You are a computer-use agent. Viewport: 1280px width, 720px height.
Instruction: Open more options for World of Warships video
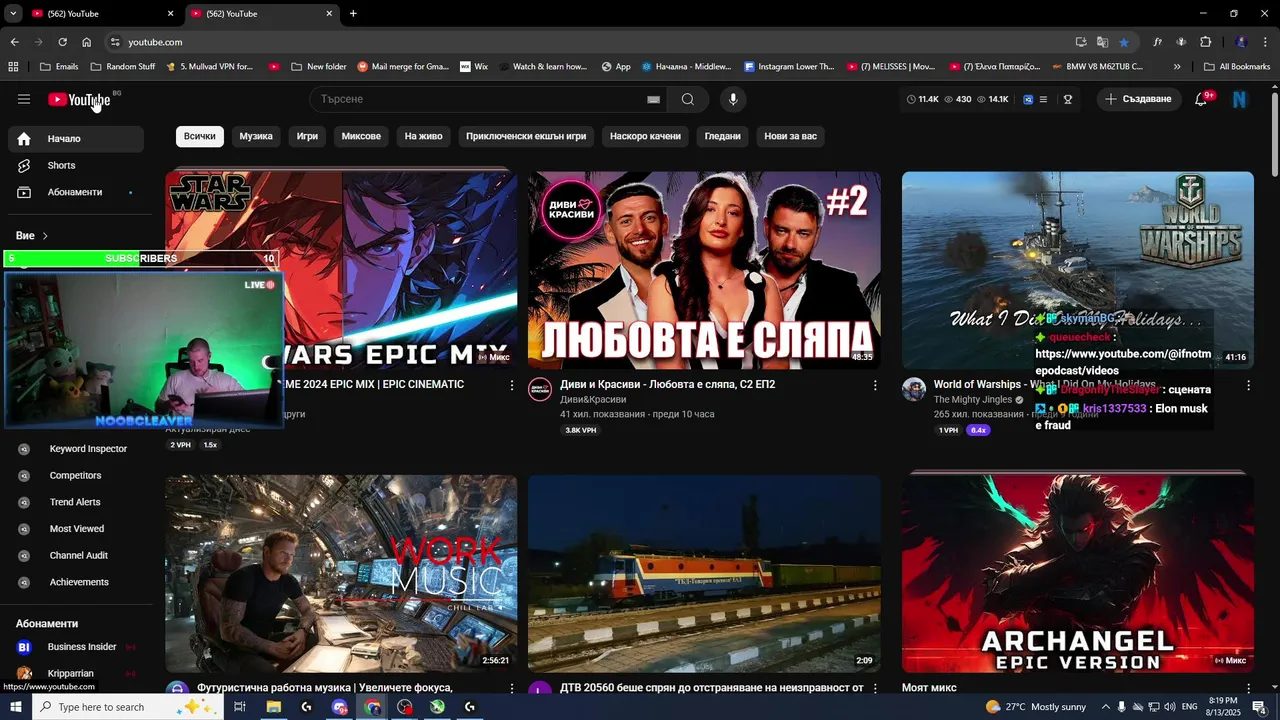(1248, 385)
